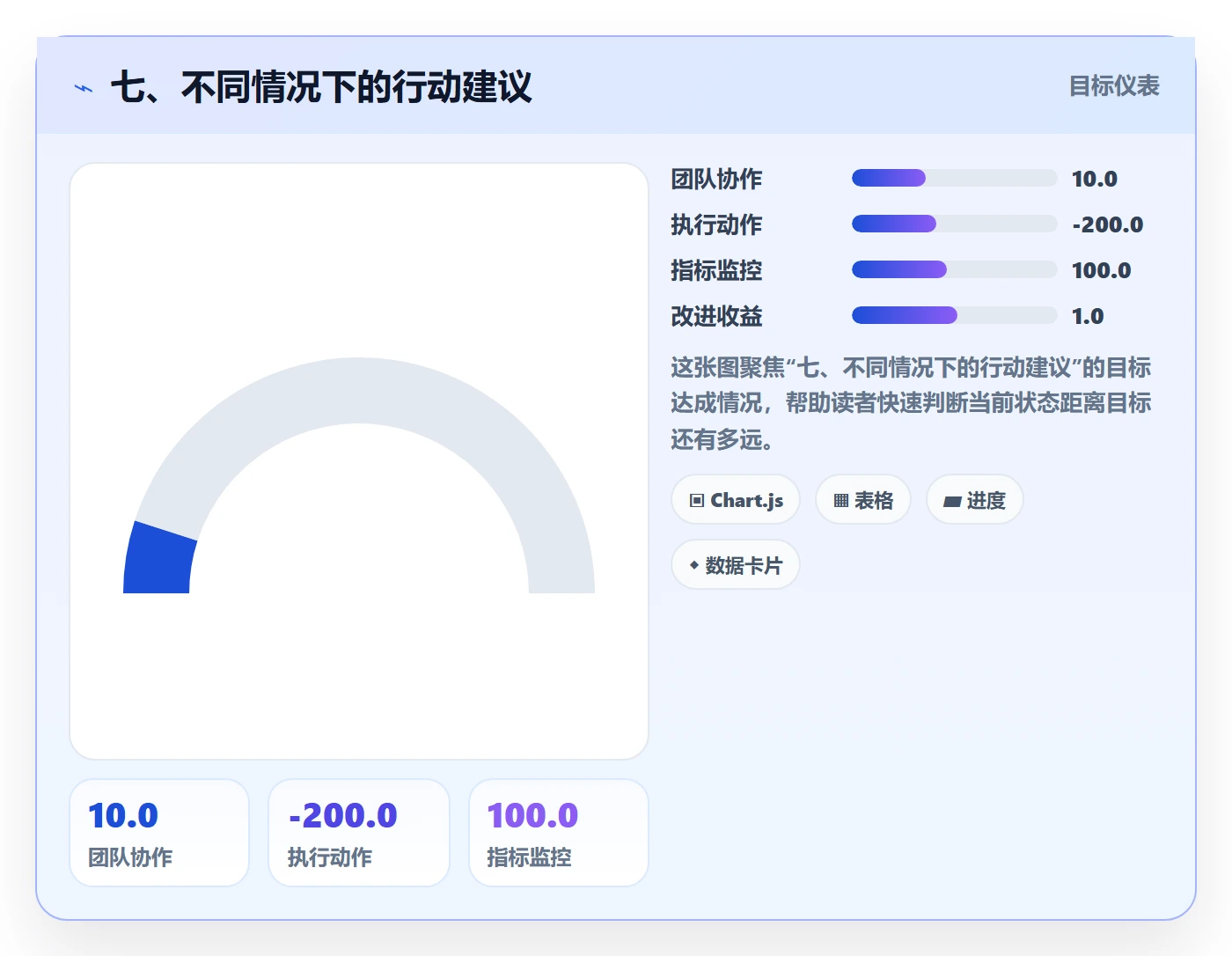Open the -200.0 执行动作 stat card
Screen dimensions: 1232x956
(x=359, y=833)
